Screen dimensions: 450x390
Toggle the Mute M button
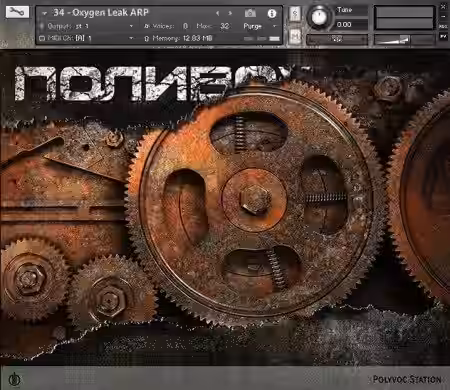[295, 36]
